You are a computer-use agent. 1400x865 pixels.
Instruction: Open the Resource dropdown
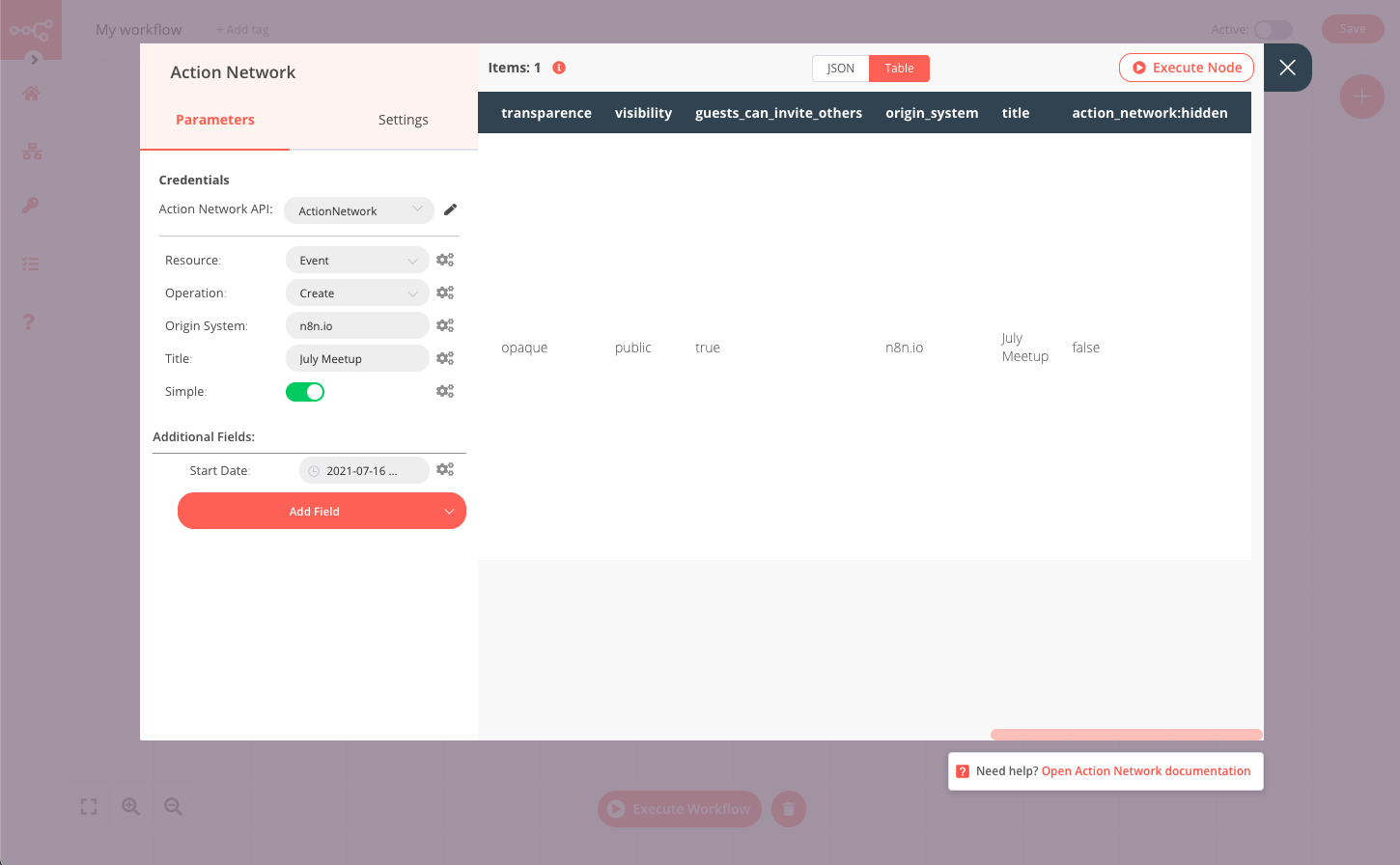[x=357, y=259]
